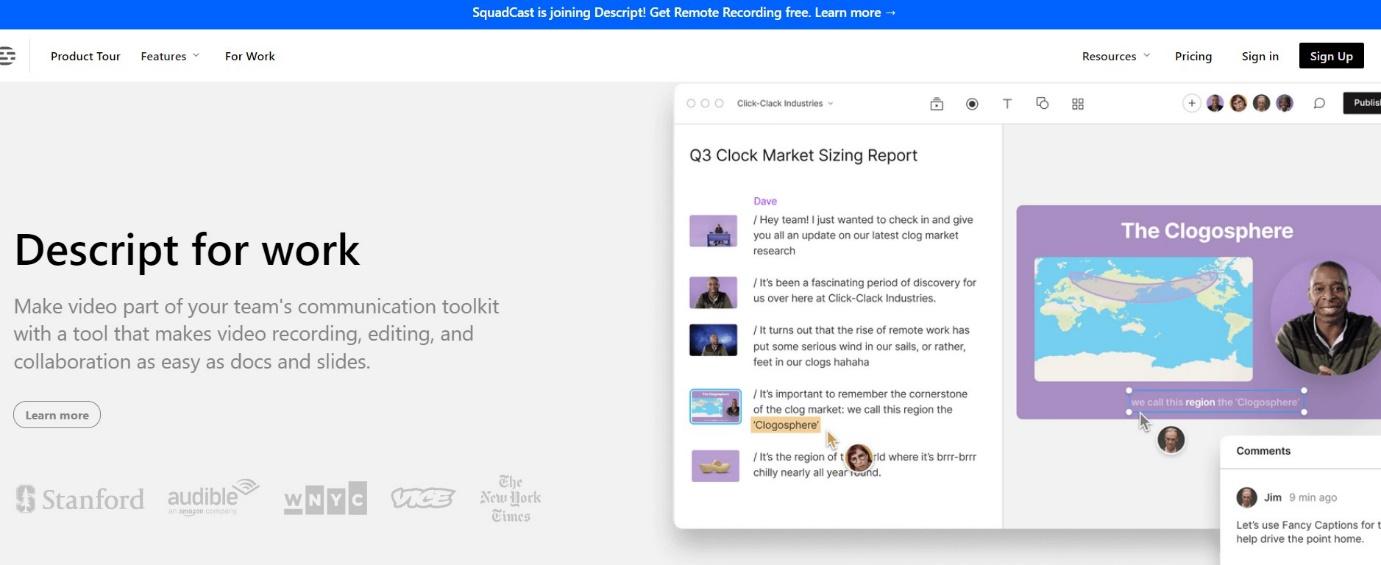Open the SquadCast Learn more banner link

point(856,13)
